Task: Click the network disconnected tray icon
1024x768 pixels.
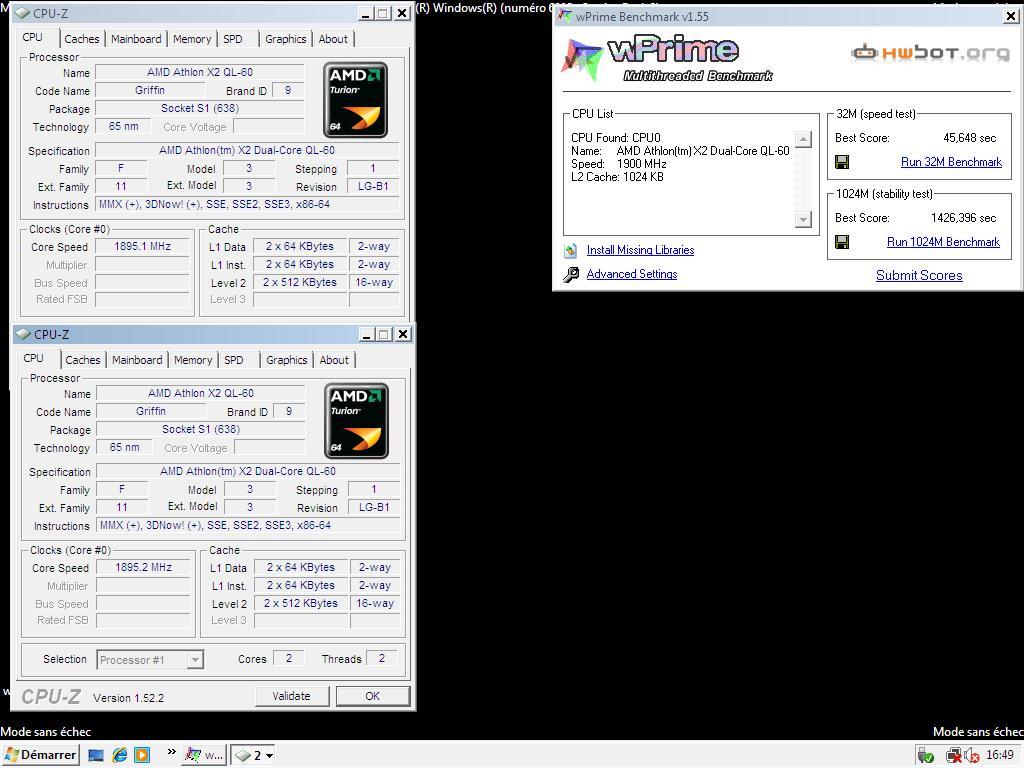Action: pos(954,756)
